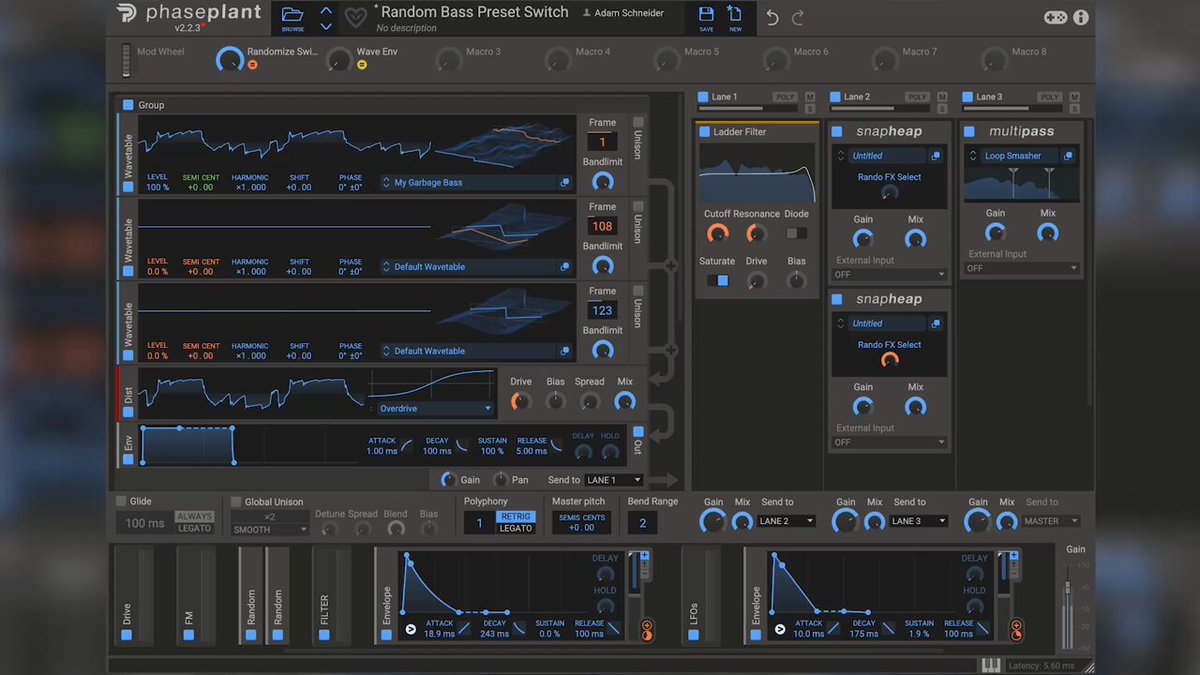Open the info icon in header

tap(1081, 17)
